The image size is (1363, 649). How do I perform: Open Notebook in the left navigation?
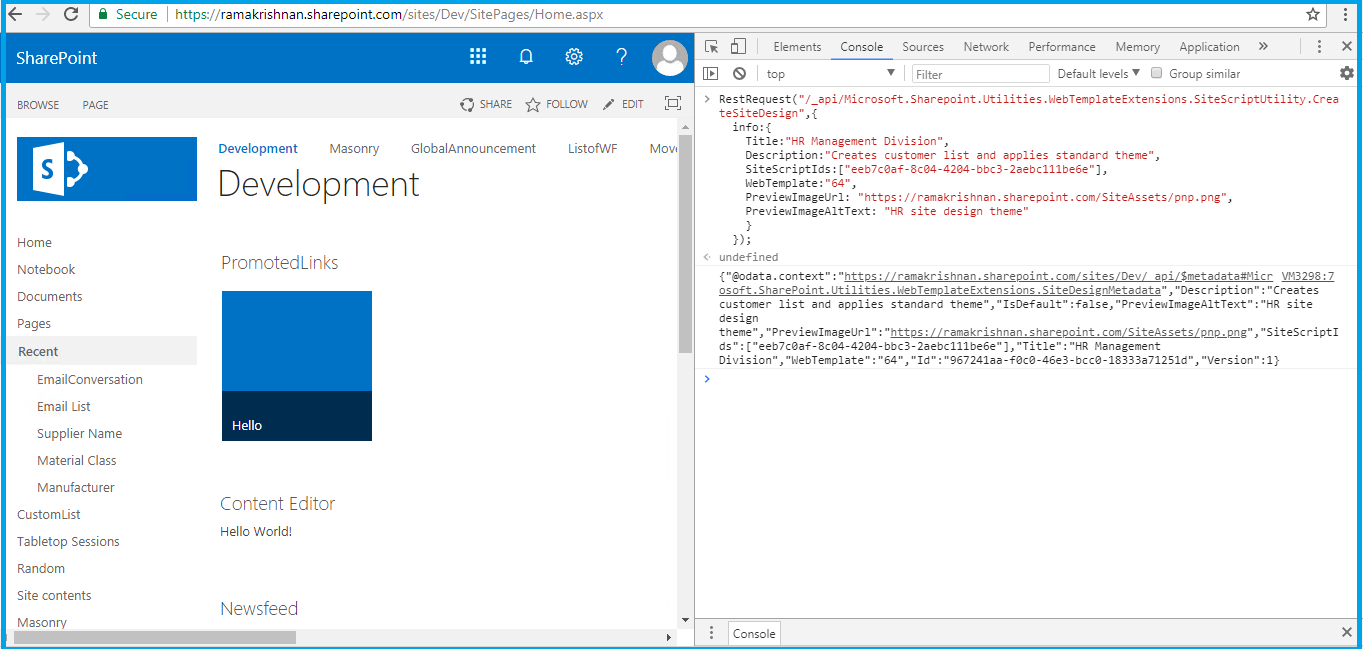pos(46,269)
